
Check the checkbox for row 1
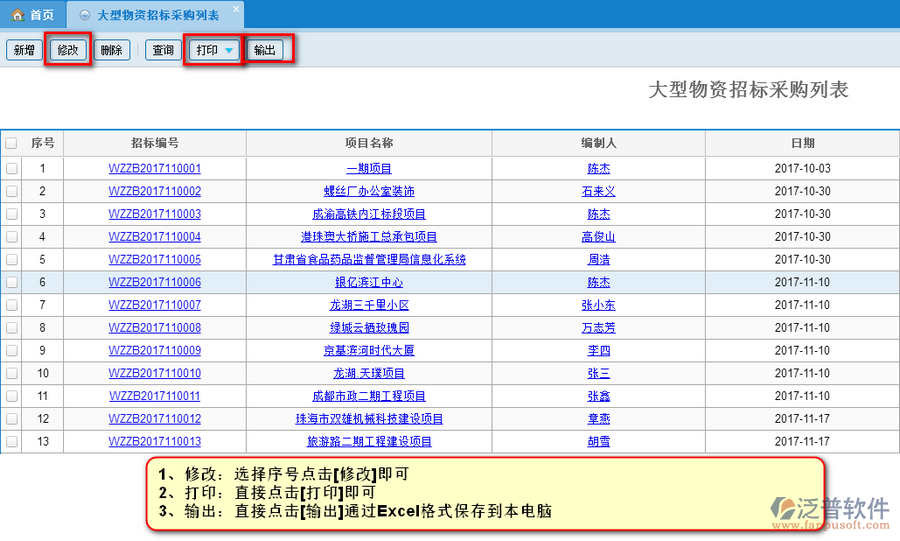click(x=11, y=169)
